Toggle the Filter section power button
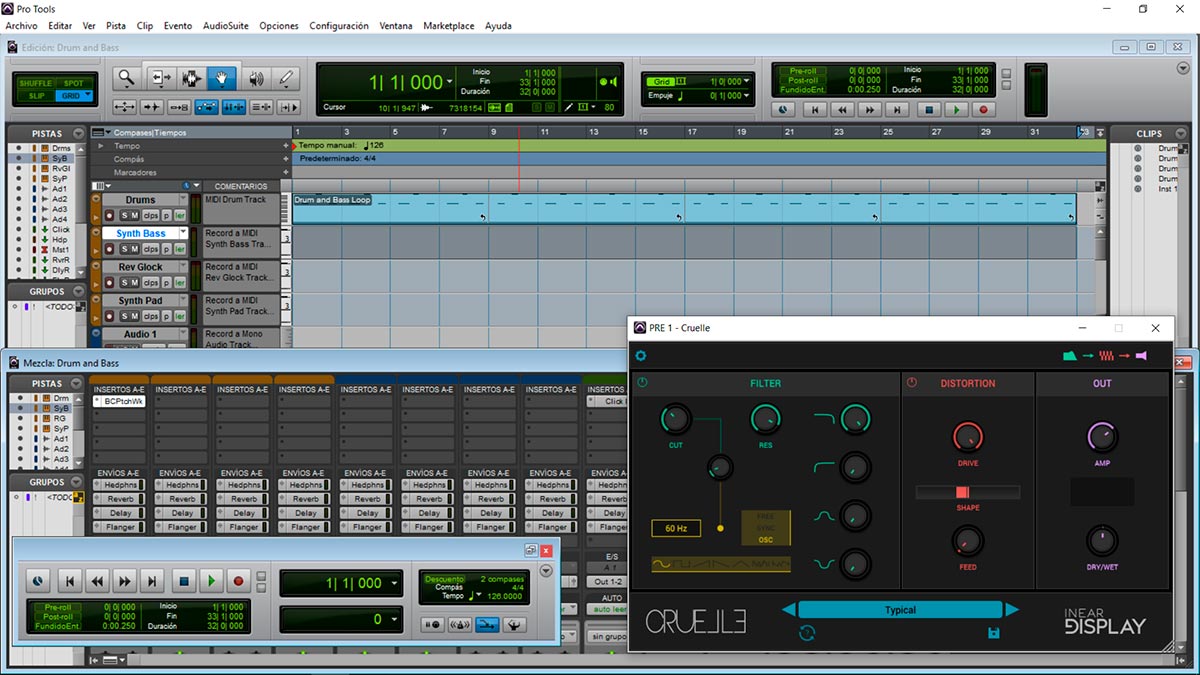Image resolution: width=1200 pixels, height=675 pixels. click(642, 383)
